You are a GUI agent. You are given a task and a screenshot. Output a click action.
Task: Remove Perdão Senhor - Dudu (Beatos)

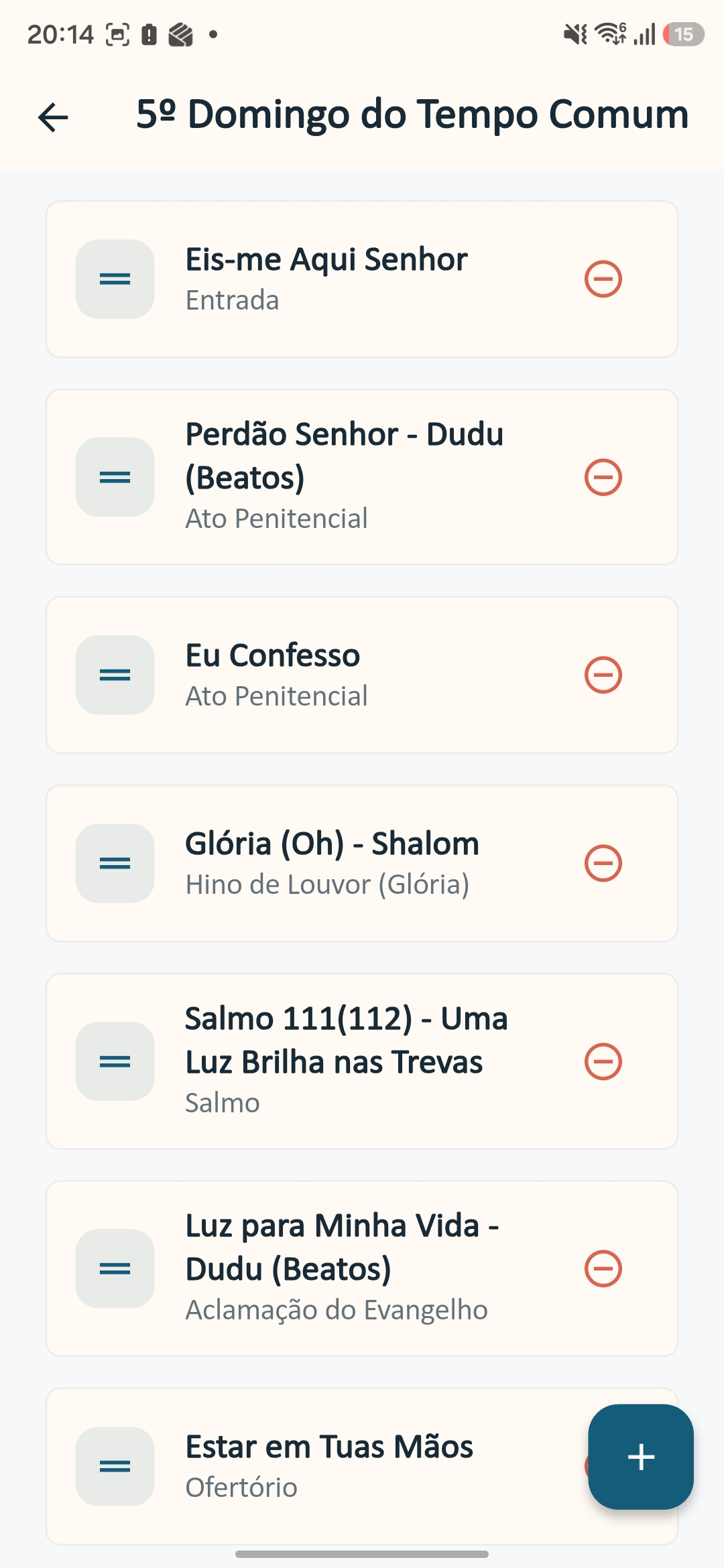click(603, 477)
